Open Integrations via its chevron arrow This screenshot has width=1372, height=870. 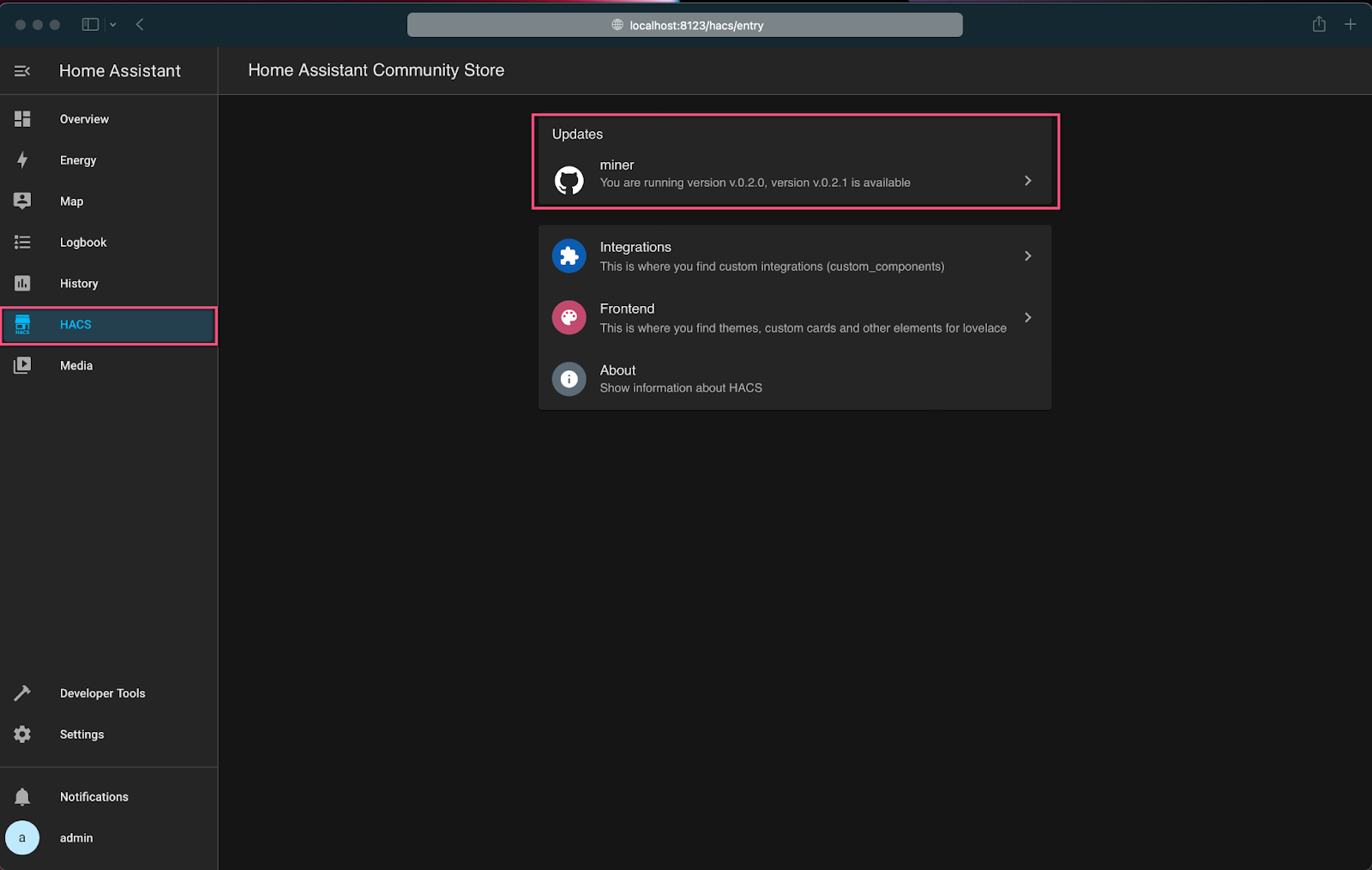coord(1028,256)
